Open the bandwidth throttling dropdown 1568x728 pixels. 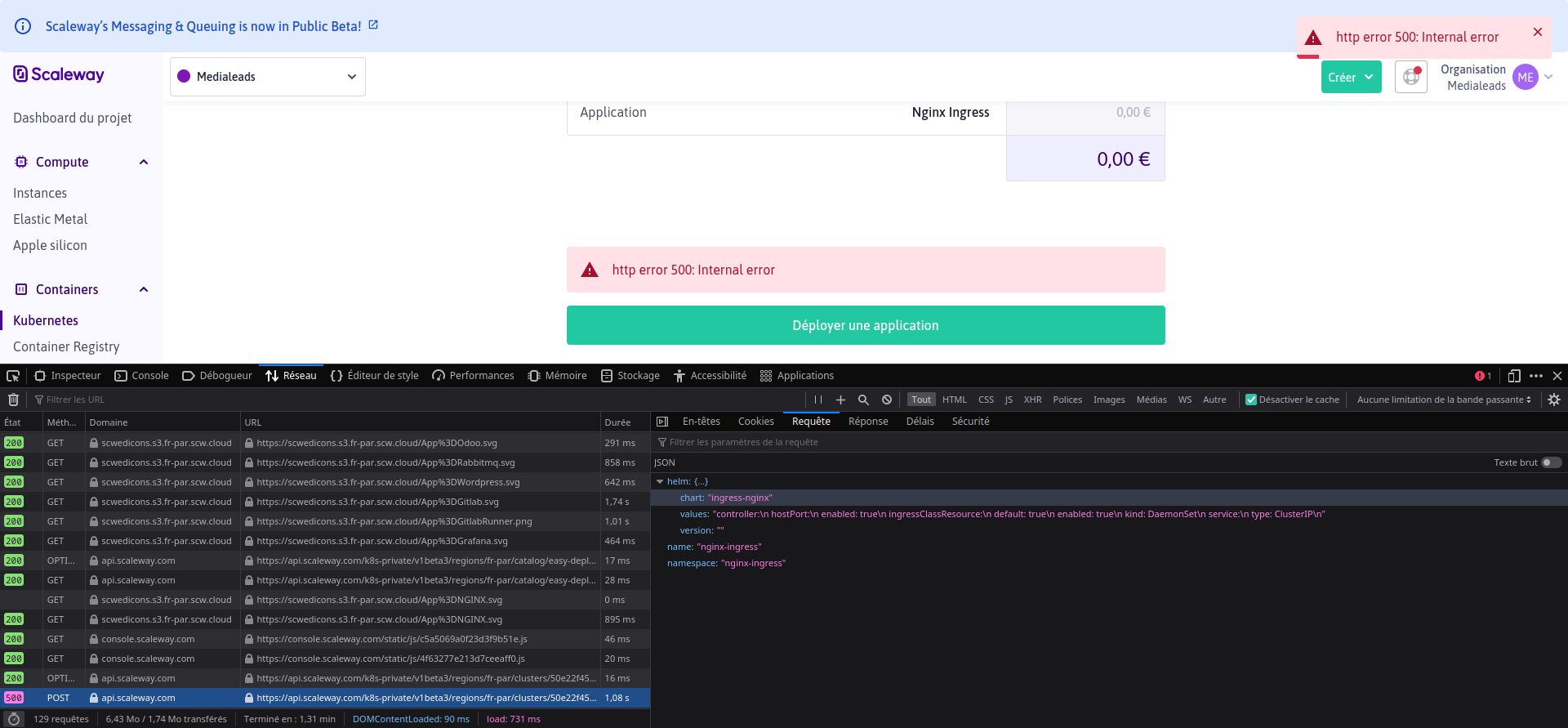tap(1444, 400)
